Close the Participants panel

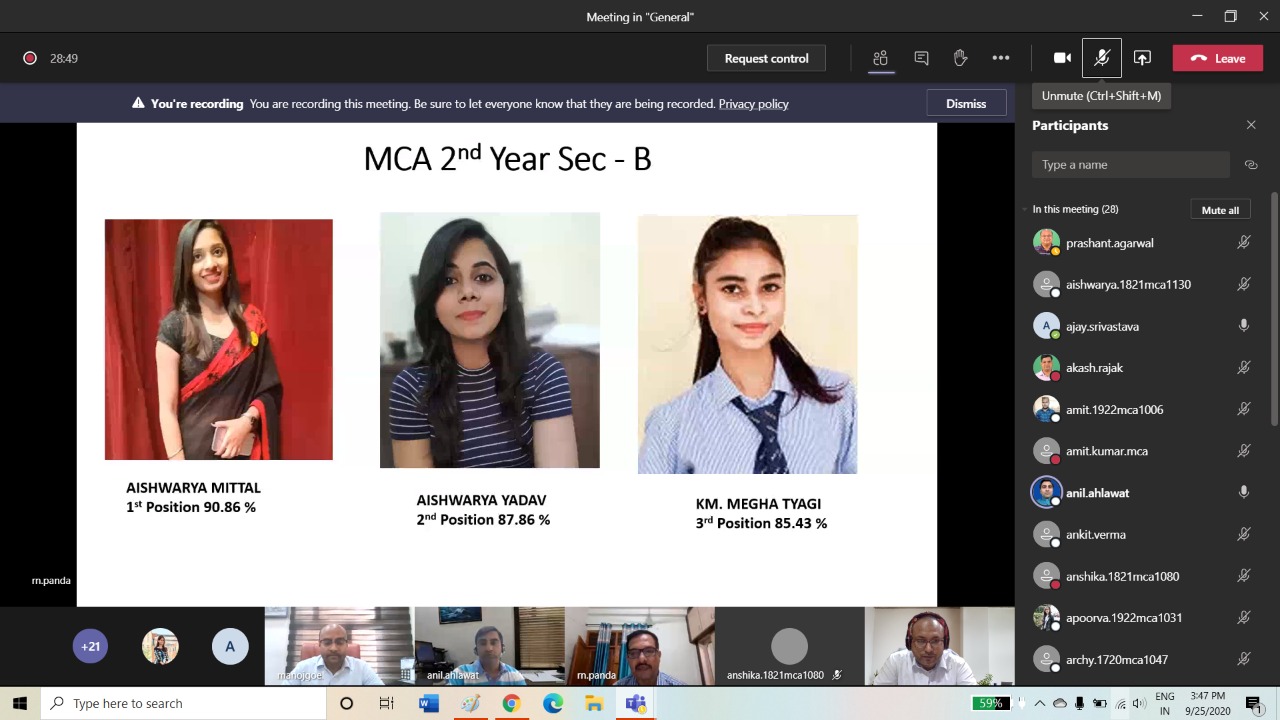1251,125
